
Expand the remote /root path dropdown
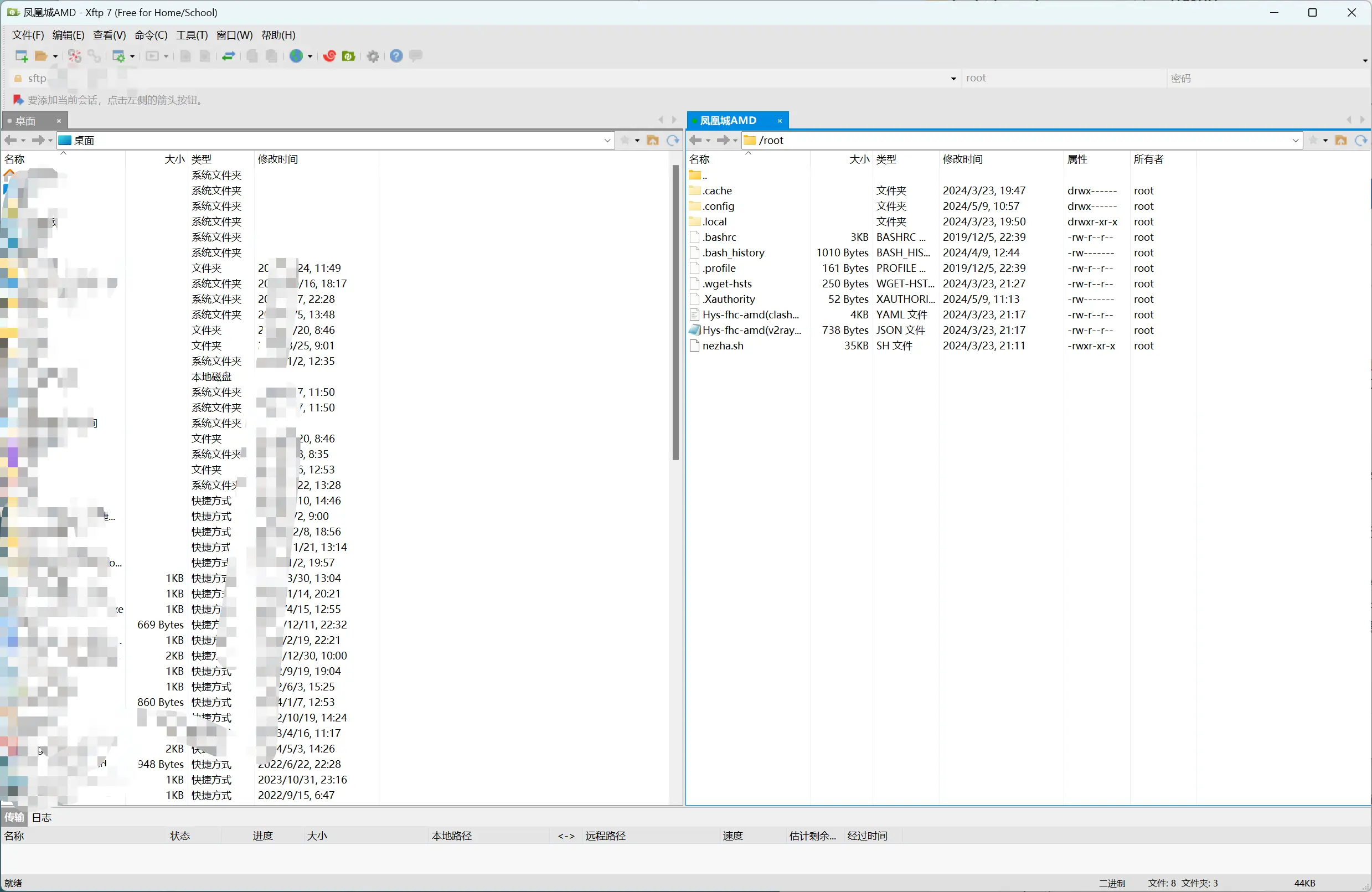[1296, 141]
